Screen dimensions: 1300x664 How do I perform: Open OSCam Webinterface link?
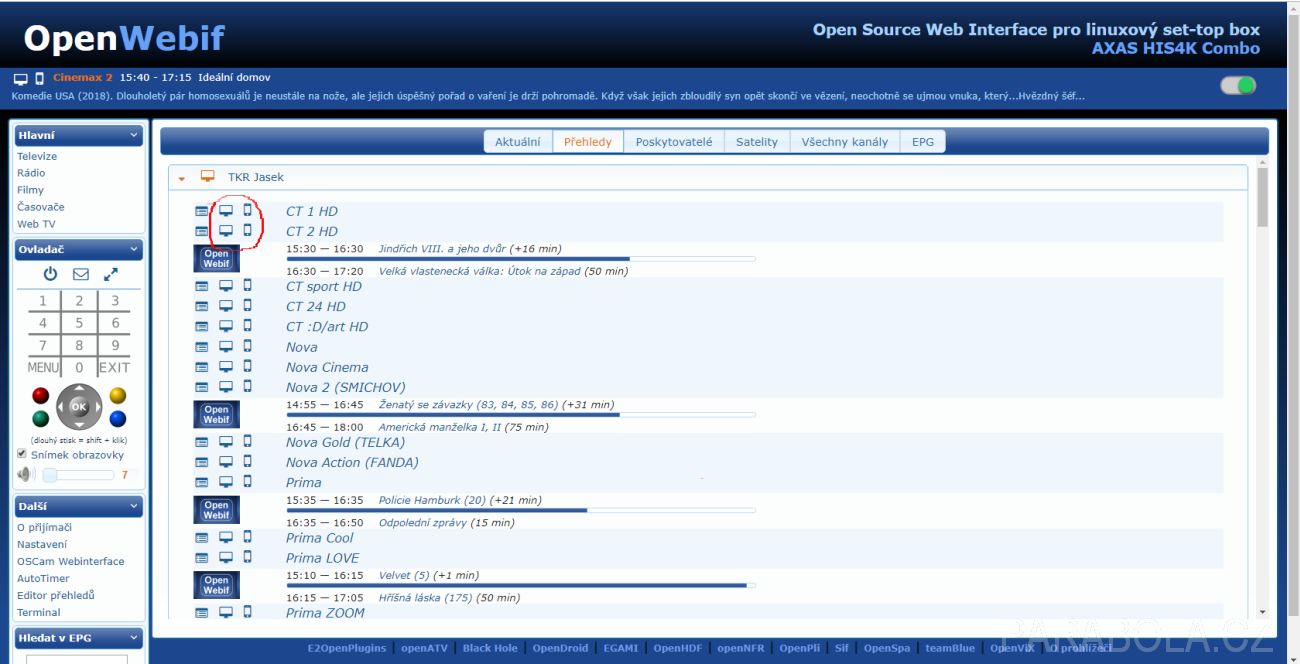click(x=71, y=561)
